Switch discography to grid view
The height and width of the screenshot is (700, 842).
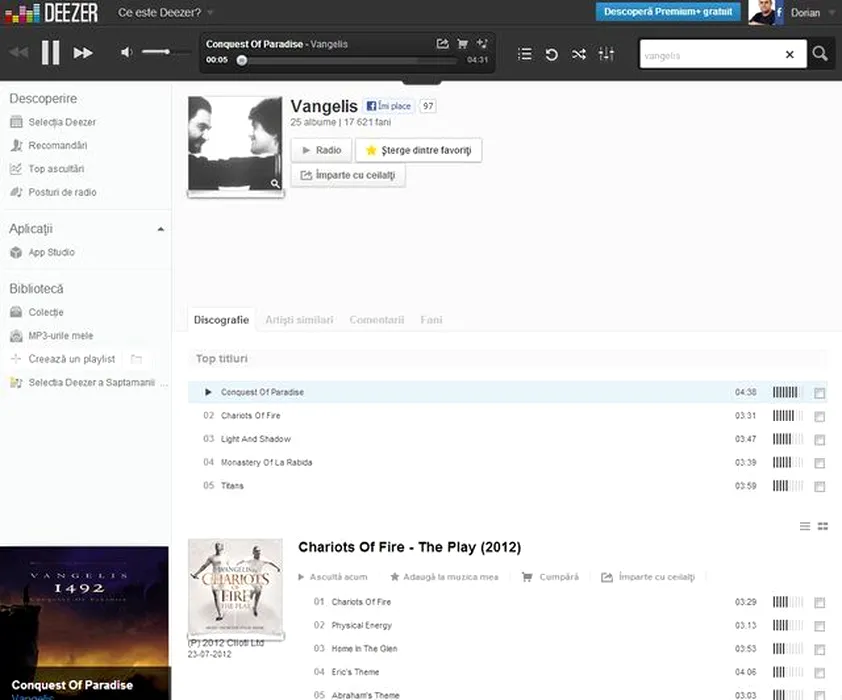point(823,526)
